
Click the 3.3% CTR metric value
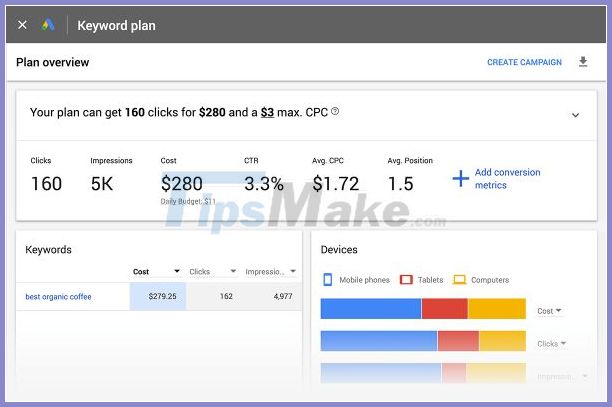(x=264, y=184)
